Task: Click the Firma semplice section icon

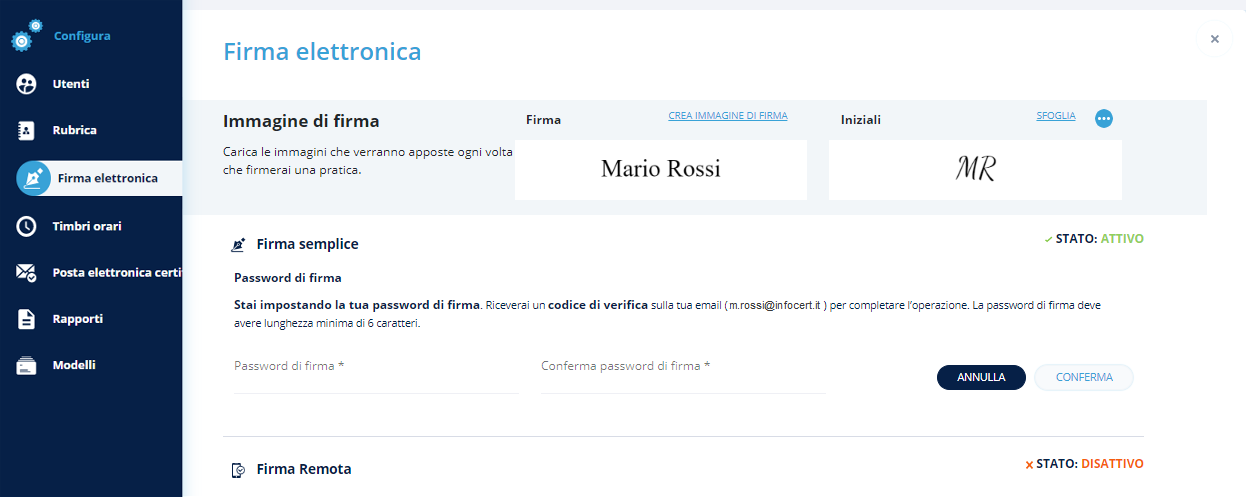Action: tap(238, 244)
